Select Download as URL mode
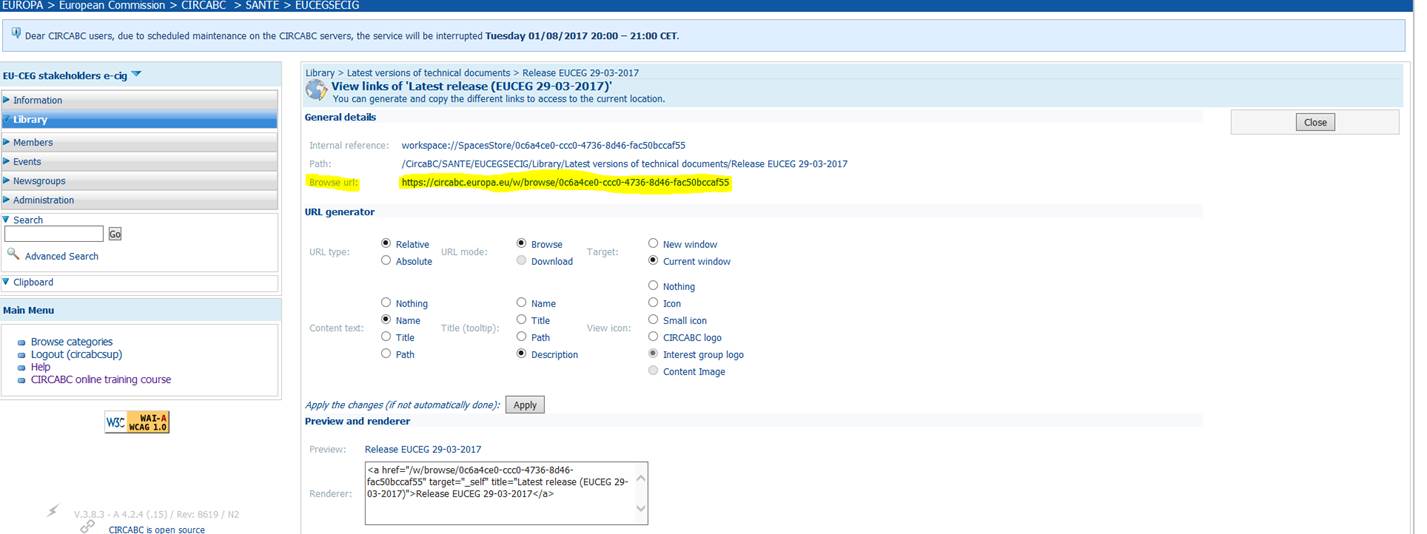 click(521, 260)
